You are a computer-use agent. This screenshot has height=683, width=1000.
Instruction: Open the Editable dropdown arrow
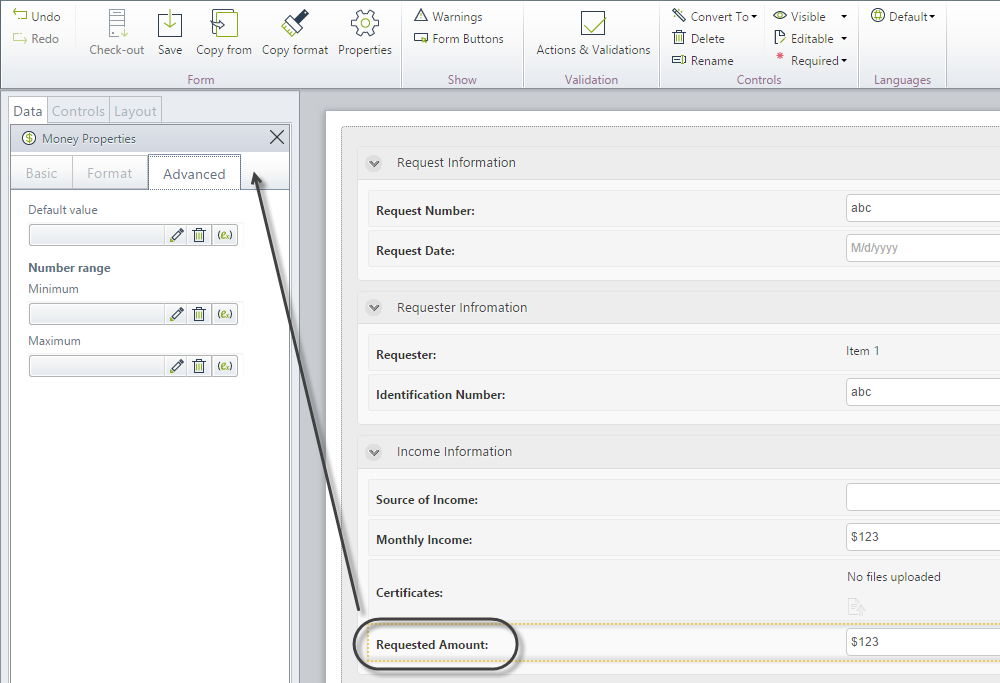844,39
